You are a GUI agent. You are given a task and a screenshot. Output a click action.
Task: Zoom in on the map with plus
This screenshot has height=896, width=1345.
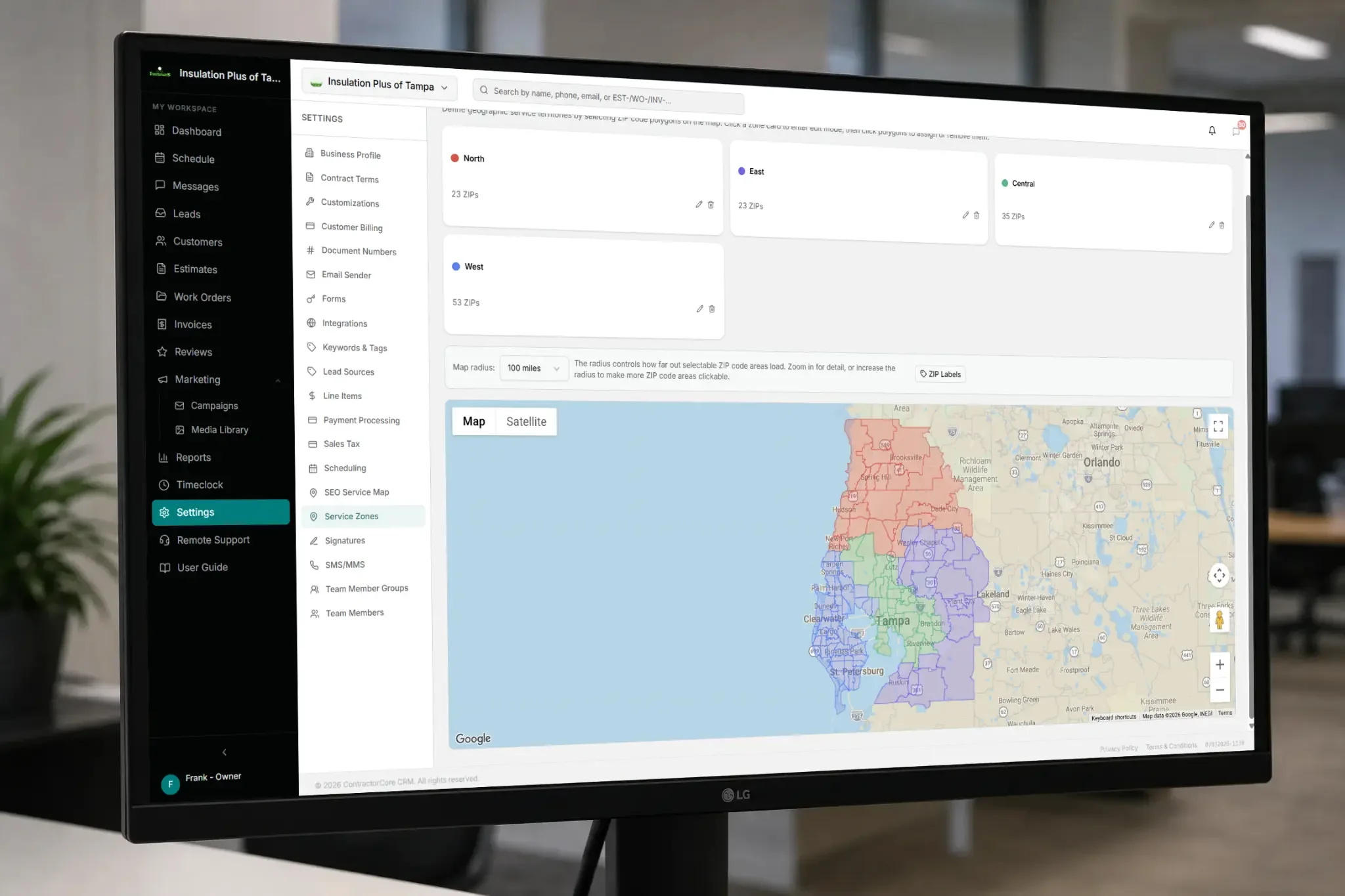click(1220, 664)
